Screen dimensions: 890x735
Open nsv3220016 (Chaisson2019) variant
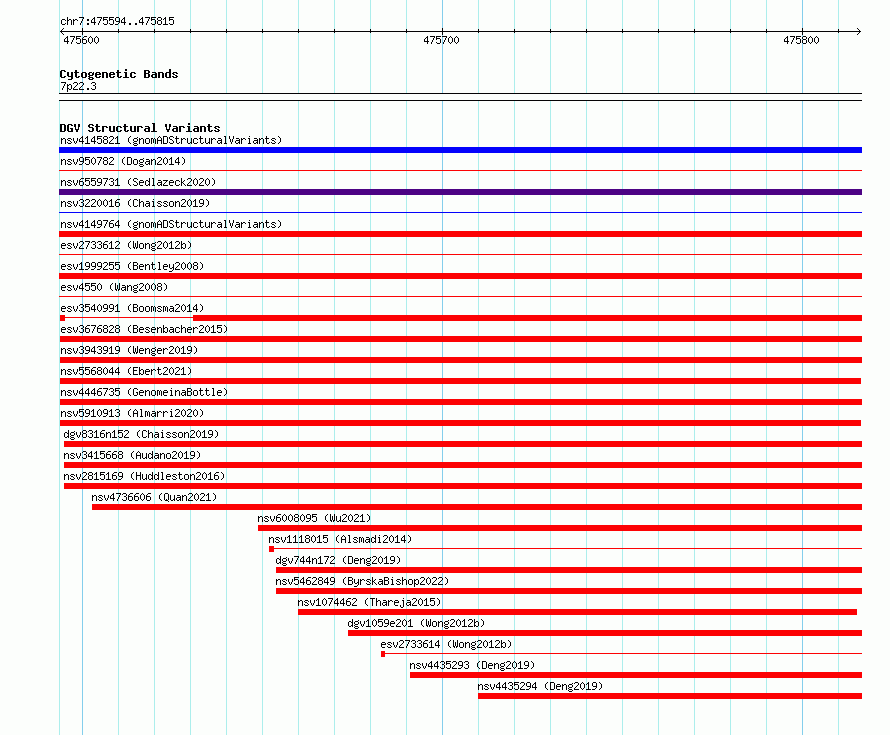[135, 203]
